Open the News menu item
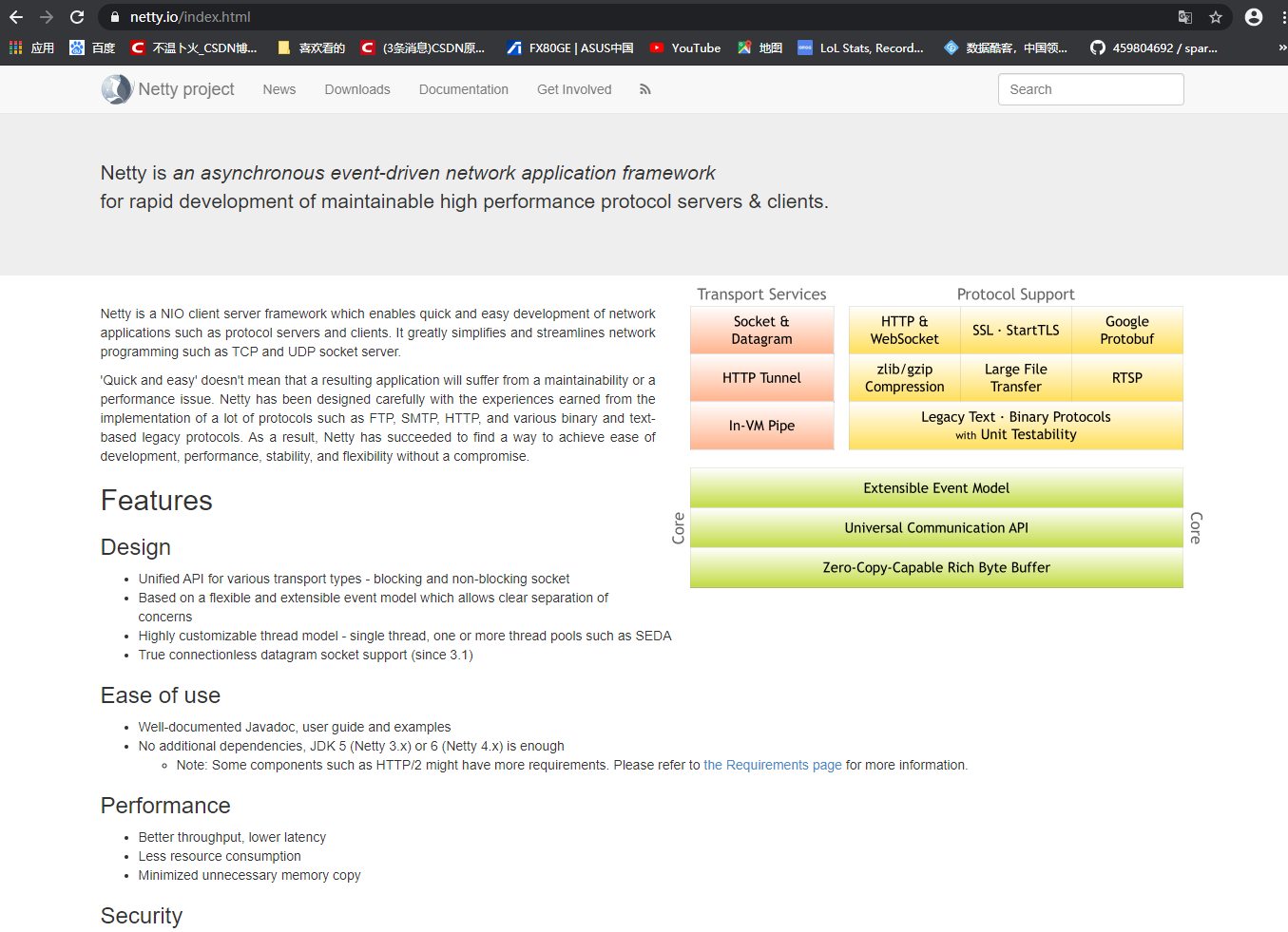 (279, 89)
